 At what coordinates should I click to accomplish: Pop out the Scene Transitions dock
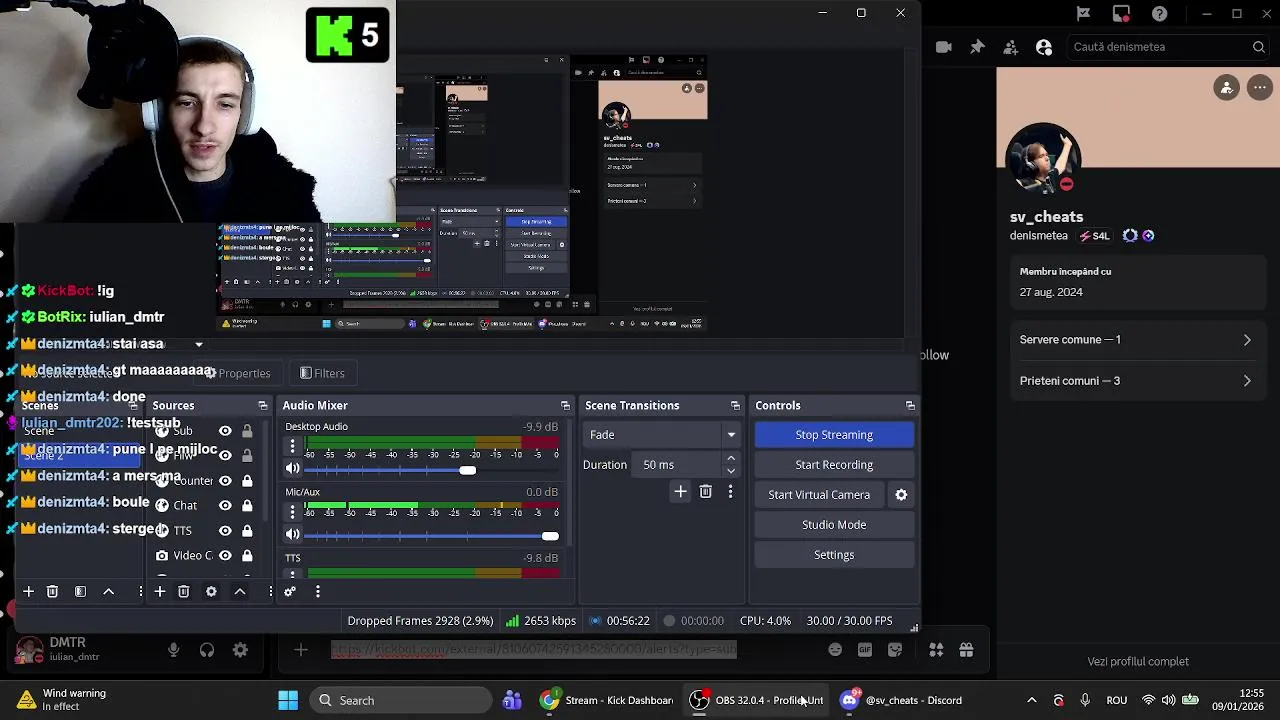tap(735, 406)
